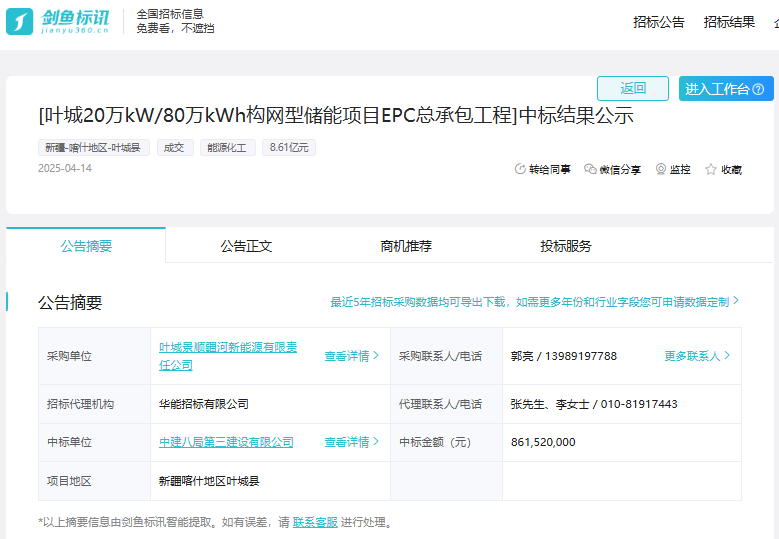779x539 pixels.
Task: Click the 收藏 star favorite icon
Action: pyautogui.click(x=711, y=170)
